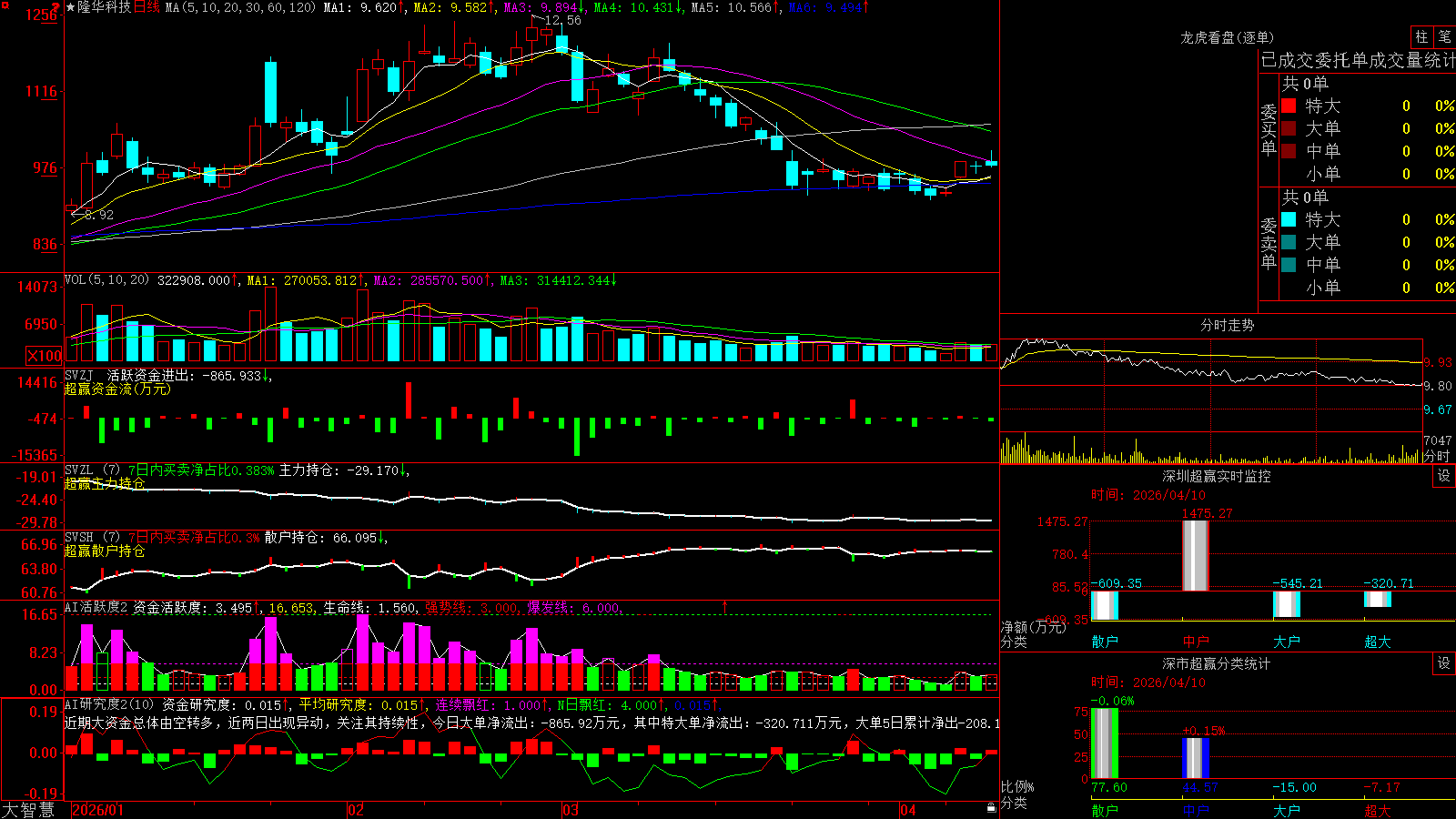Viewport: 1456px width, 819px height.
Task: Click the star icon beside 隆华科技
Action: pos(71,7)
